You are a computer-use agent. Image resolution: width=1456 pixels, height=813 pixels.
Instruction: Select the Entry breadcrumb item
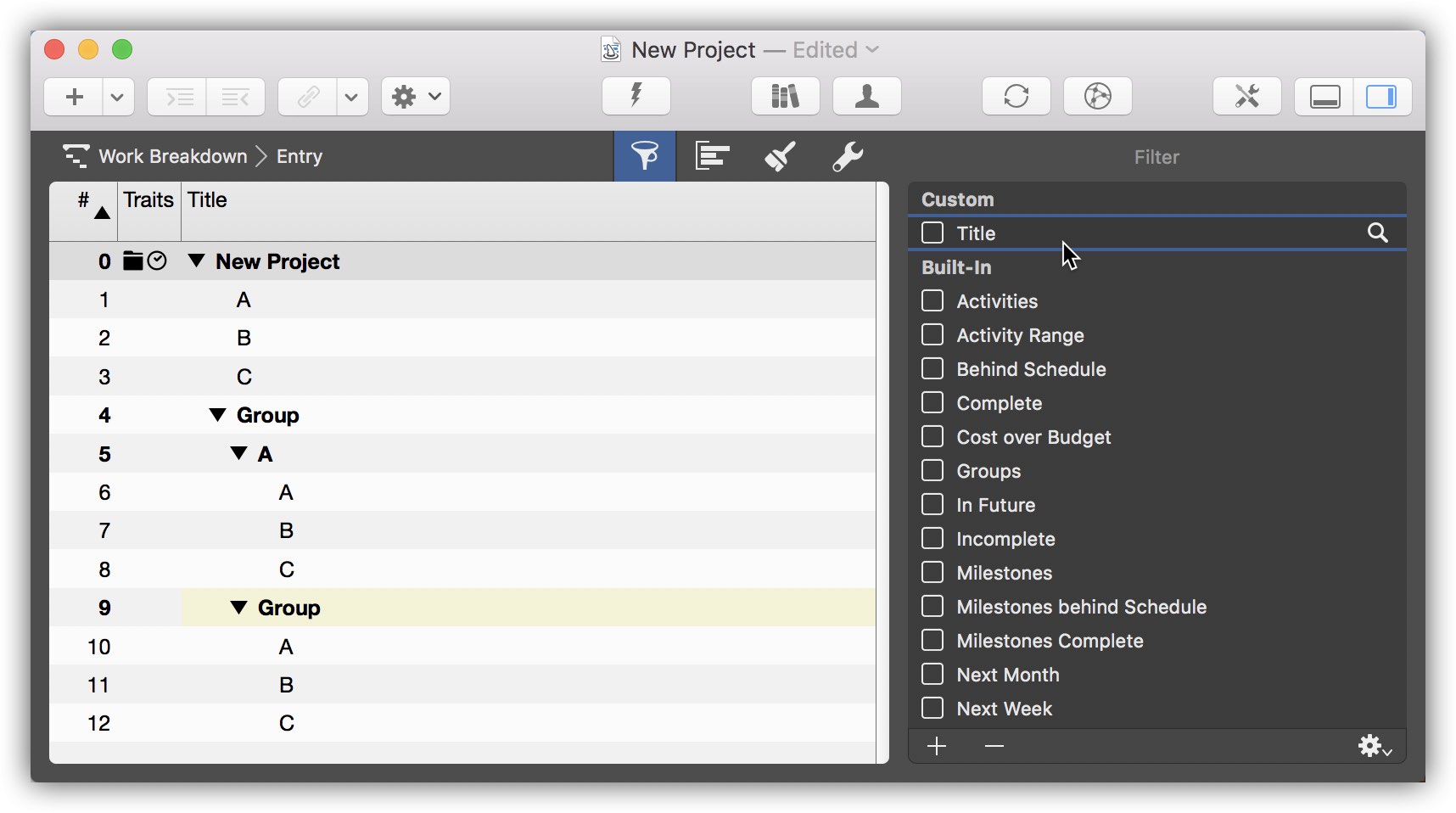(x=299, y=156)
